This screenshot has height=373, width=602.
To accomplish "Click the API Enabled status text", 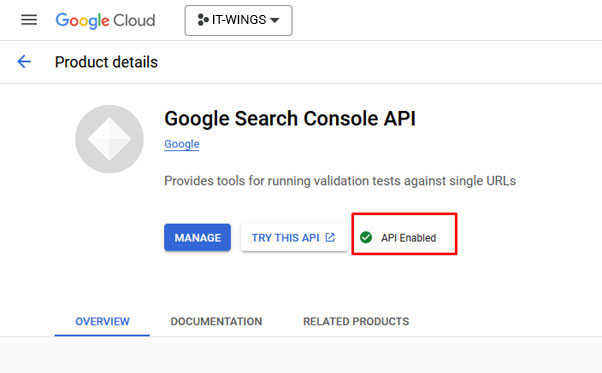I will click(x=408, y=238).
